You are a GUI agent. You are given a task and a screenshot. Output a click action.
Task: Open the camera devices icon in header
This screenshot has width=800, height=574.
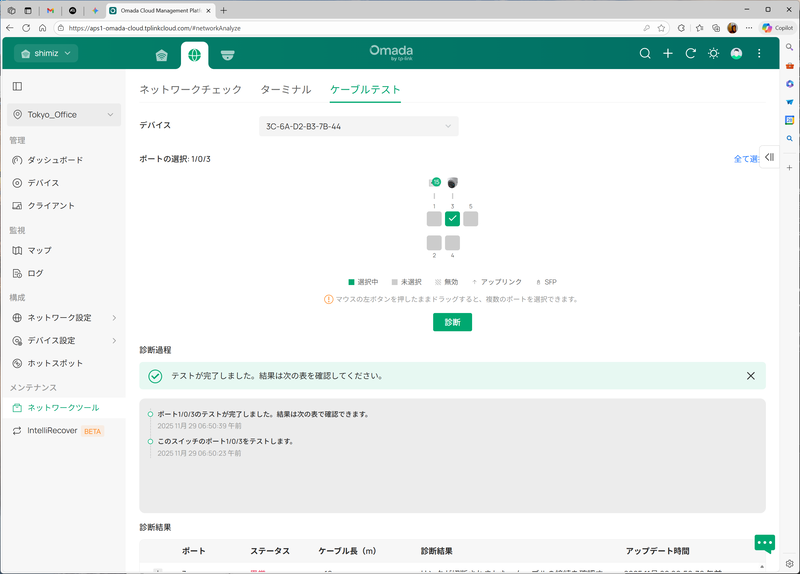[x=228, y=55]
